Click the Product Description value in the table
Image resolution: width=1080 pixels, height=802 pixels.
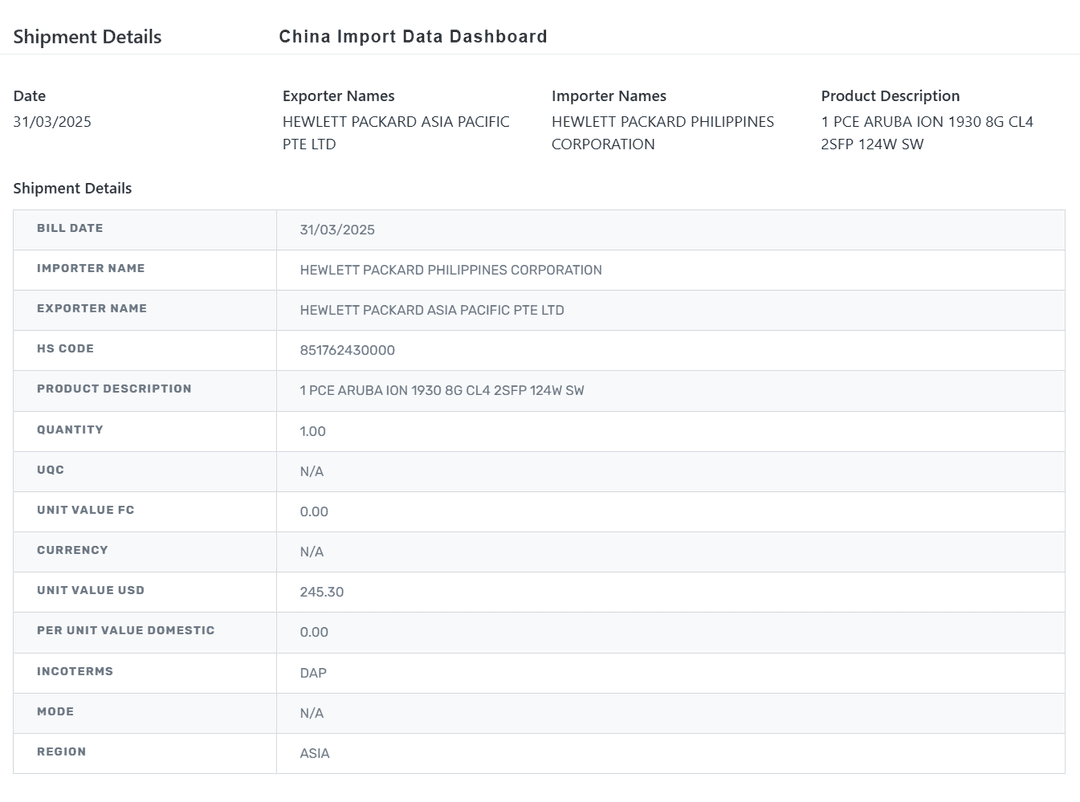(x=441, y=391)
